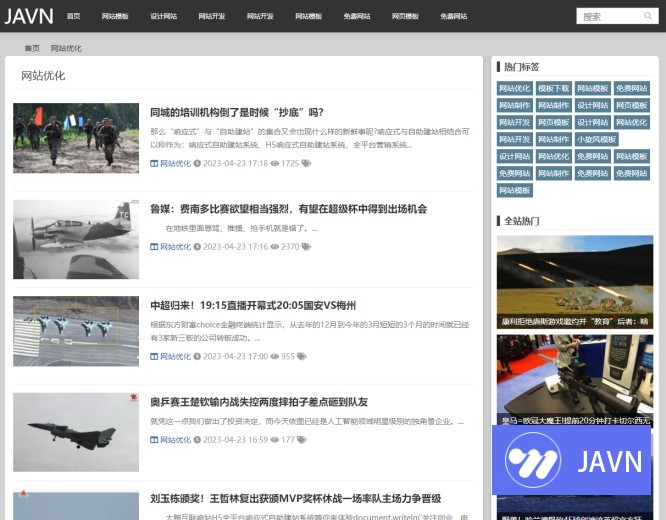Open the propeller aircraft thumbnail image
The height and width of the screenshot is (520, 666).
click(76, 239)
